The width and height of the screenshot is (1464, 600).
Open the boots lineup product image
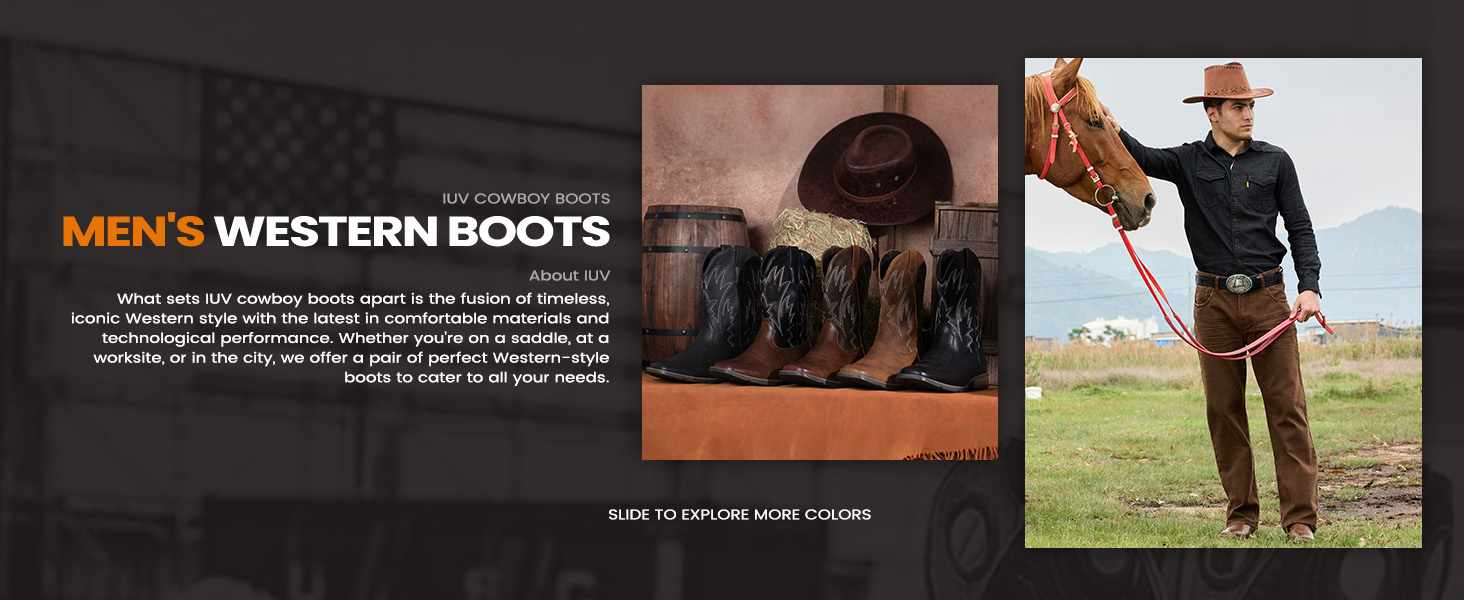click(819, 272)
